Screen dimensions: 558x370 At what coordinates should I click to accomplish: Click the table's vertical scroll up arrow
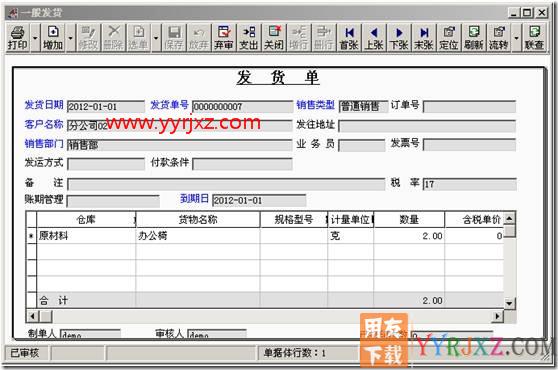(x=510, y=218)
